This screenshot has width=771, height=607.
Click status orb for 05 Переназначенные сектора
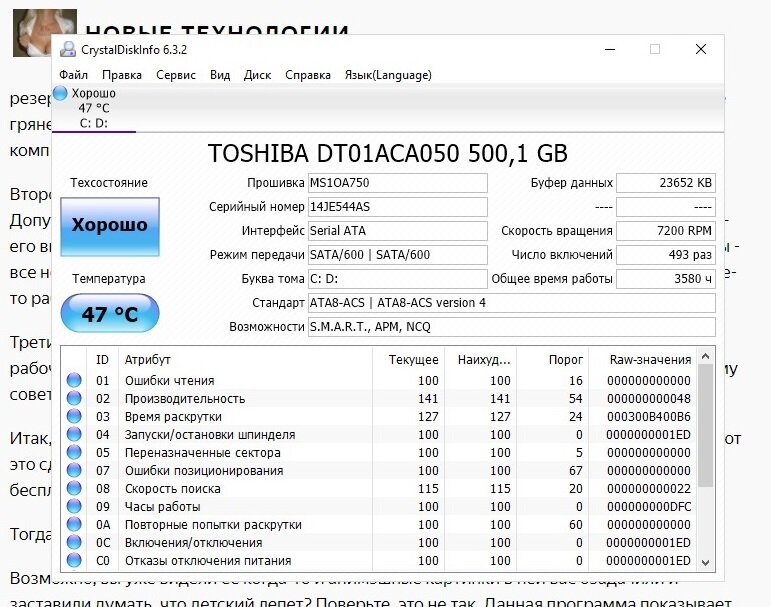[x=74, y=452]
